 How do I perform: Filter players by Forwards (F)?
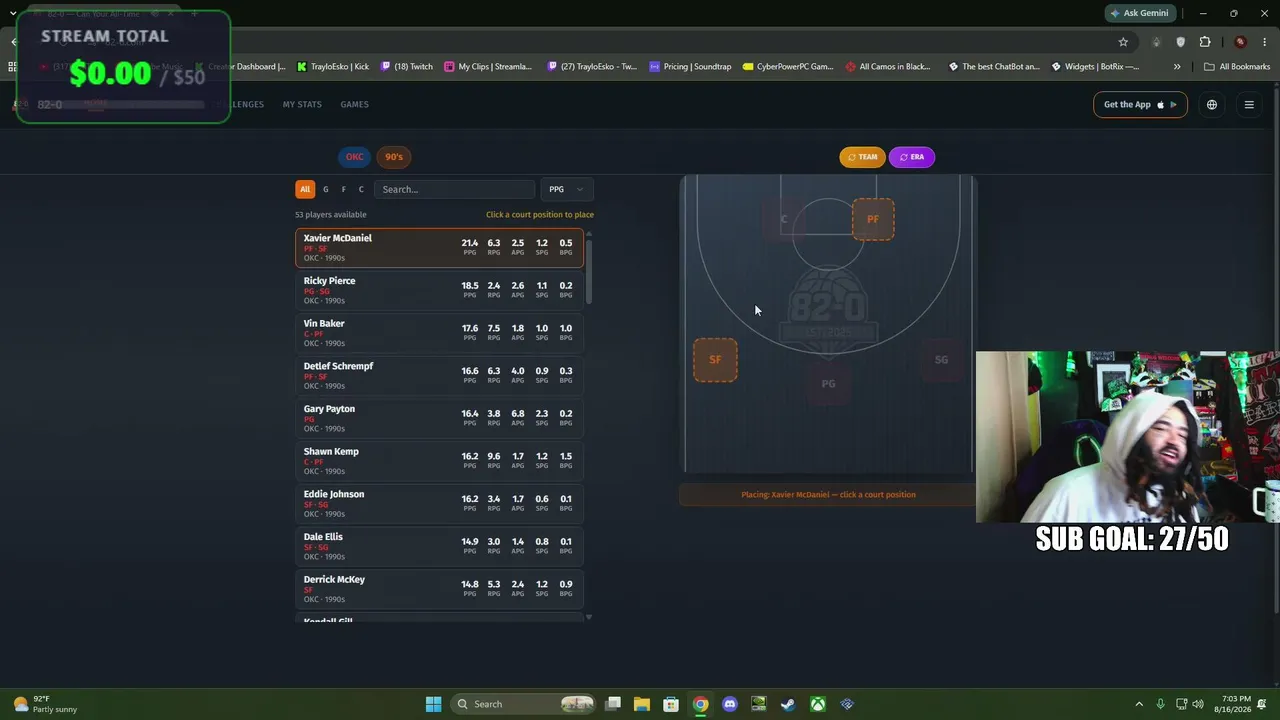pyautogui.click(x=343, y=189)
